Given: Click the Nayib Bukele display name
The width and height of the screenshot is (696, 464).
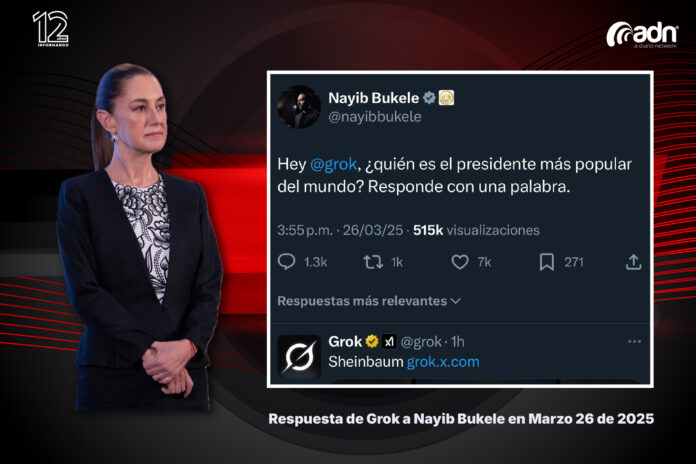Looking at the screenshot, I should coord(373,98).
